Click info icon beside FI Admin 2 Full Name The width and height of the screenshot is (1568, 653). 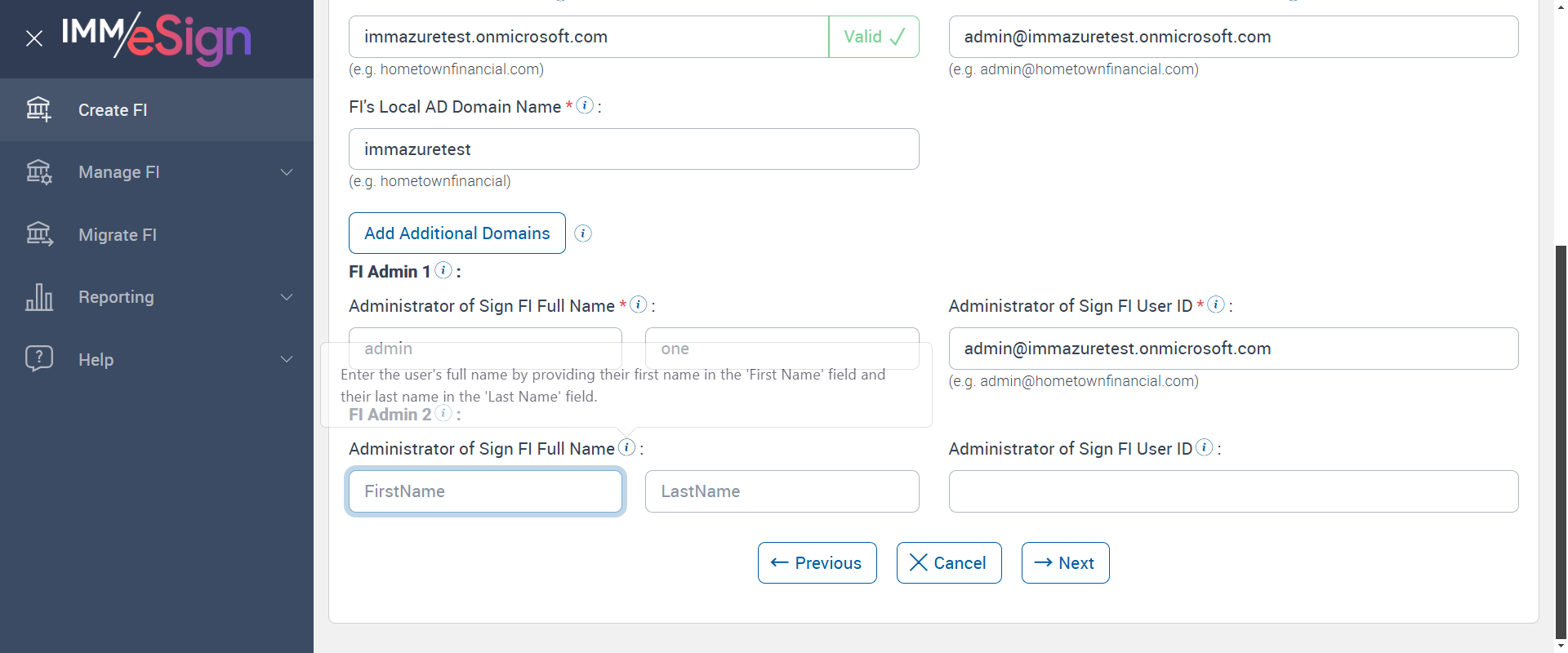pos(627,447)
